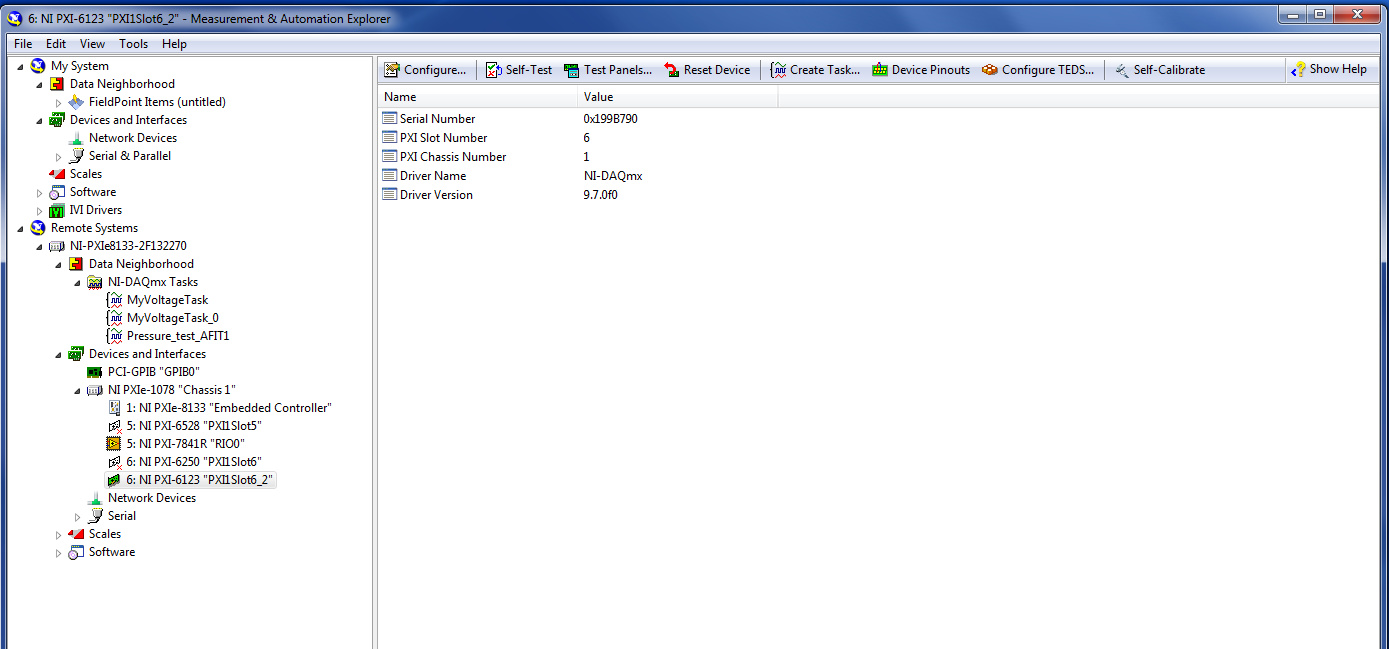Click serial number value 0x199B790

pyautogui.click(x=611, y=119)
